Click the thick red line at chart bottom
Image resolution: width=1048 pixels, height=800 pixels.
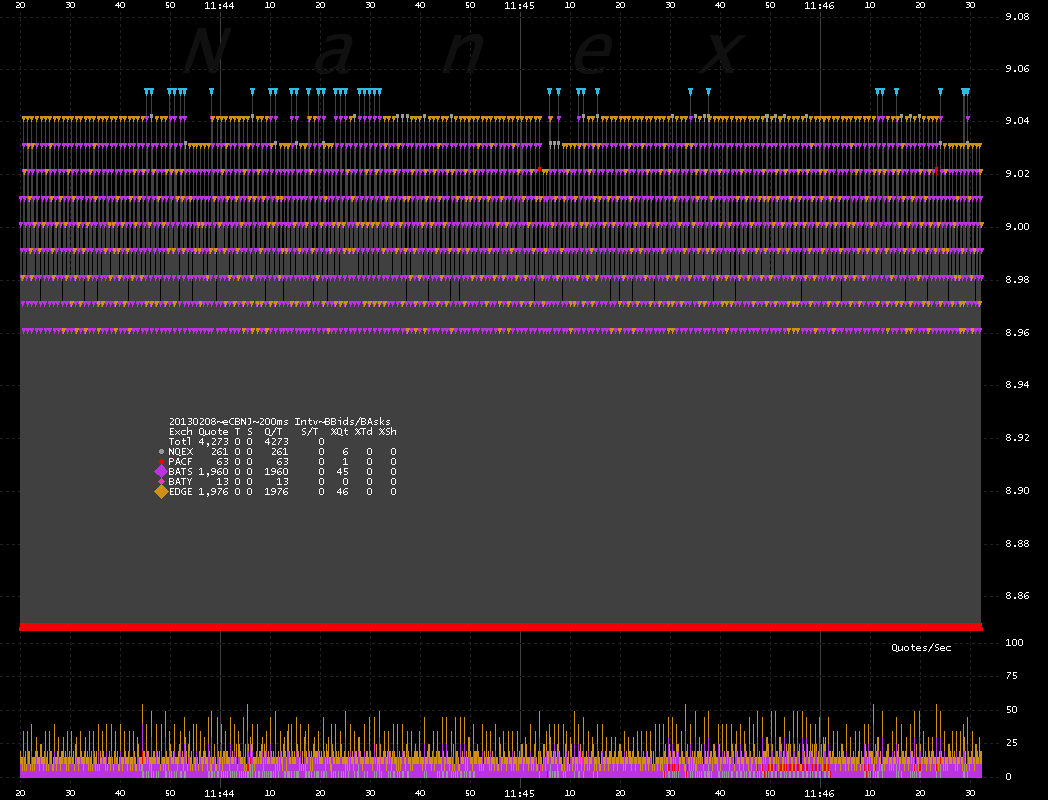point(501,627)
